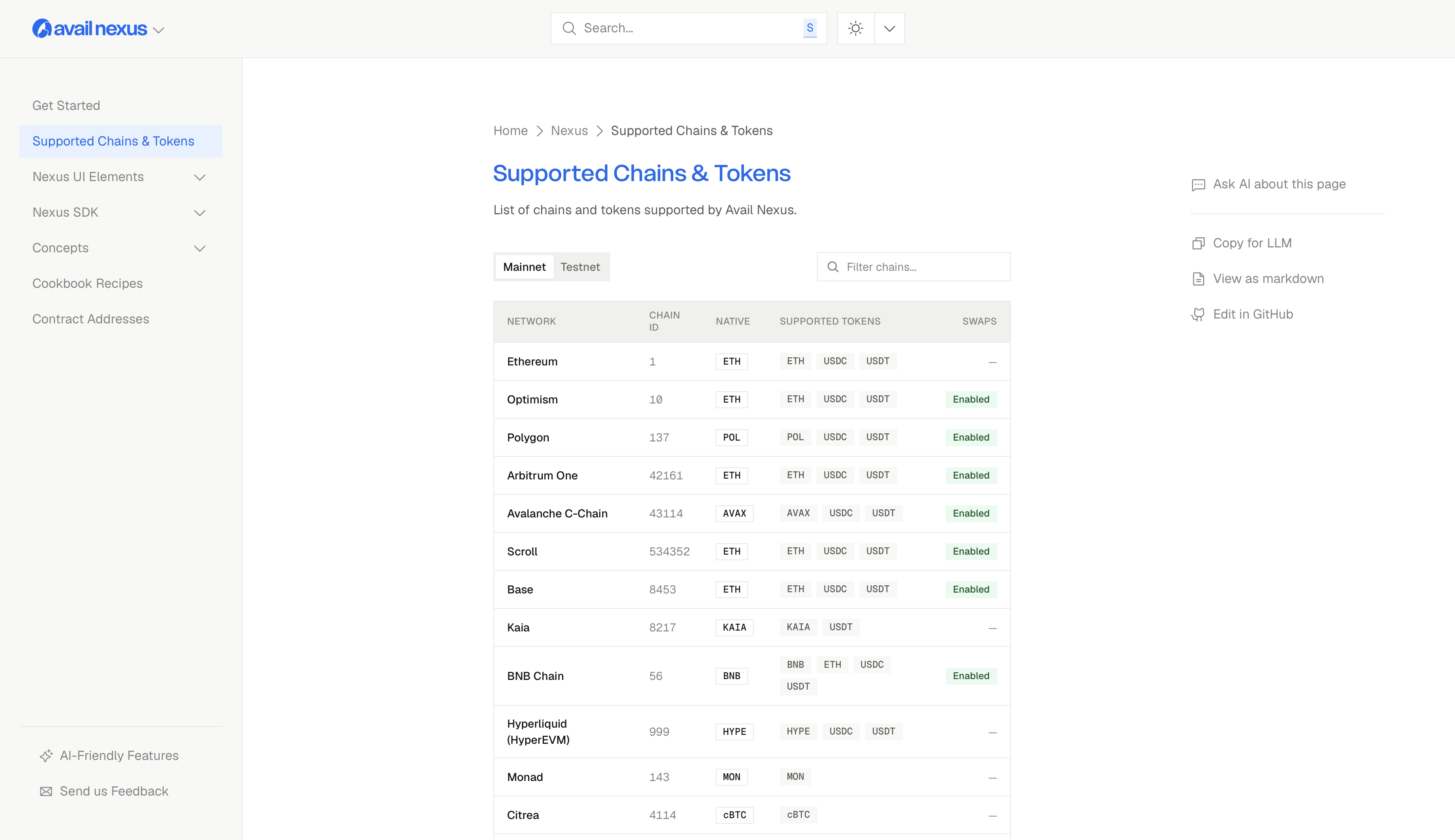
Task: Click Optimism's Enabled swaps badge
Action: [971, 399]
